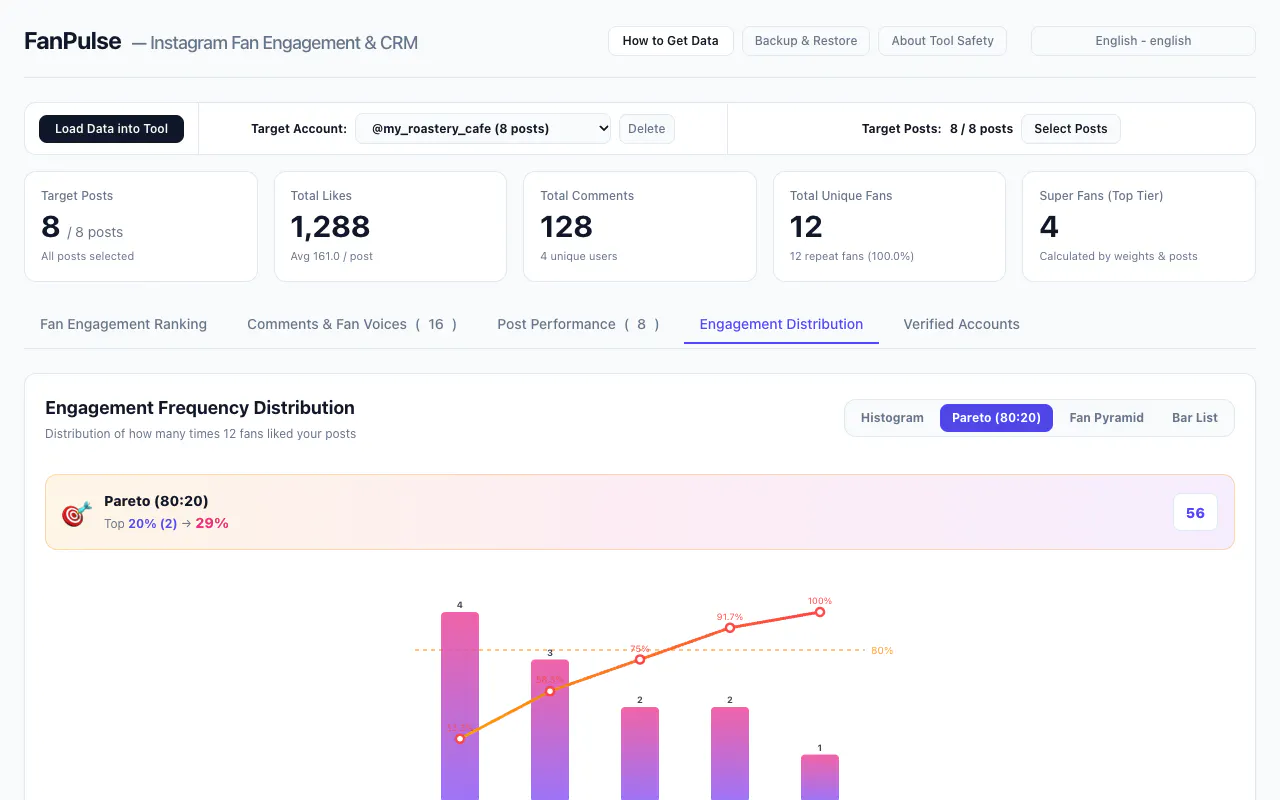This screenshot has width=1280, height=800.
Task: Click the Target Posts stat card
Action: [141, 226]
